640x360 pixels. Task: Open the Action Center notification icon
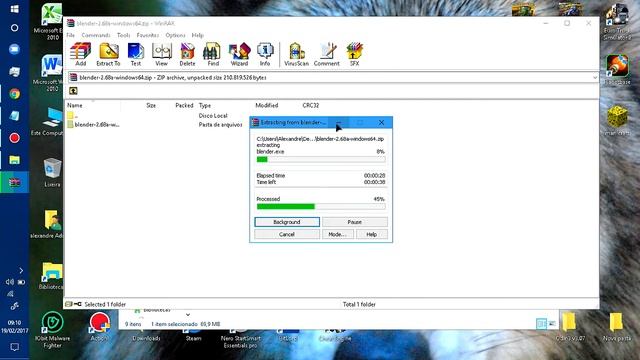click(14, 347)
